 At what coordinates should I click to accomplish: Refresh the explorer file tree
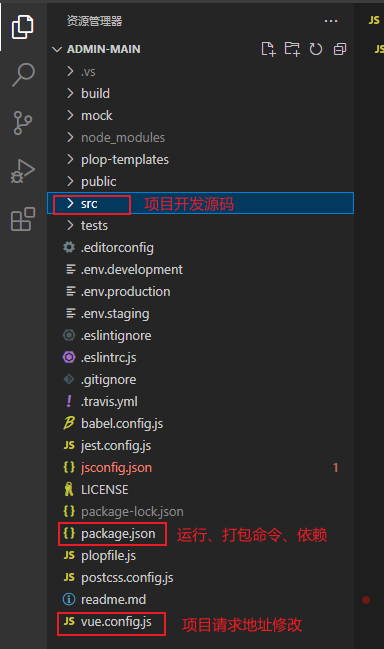[316, 49]
